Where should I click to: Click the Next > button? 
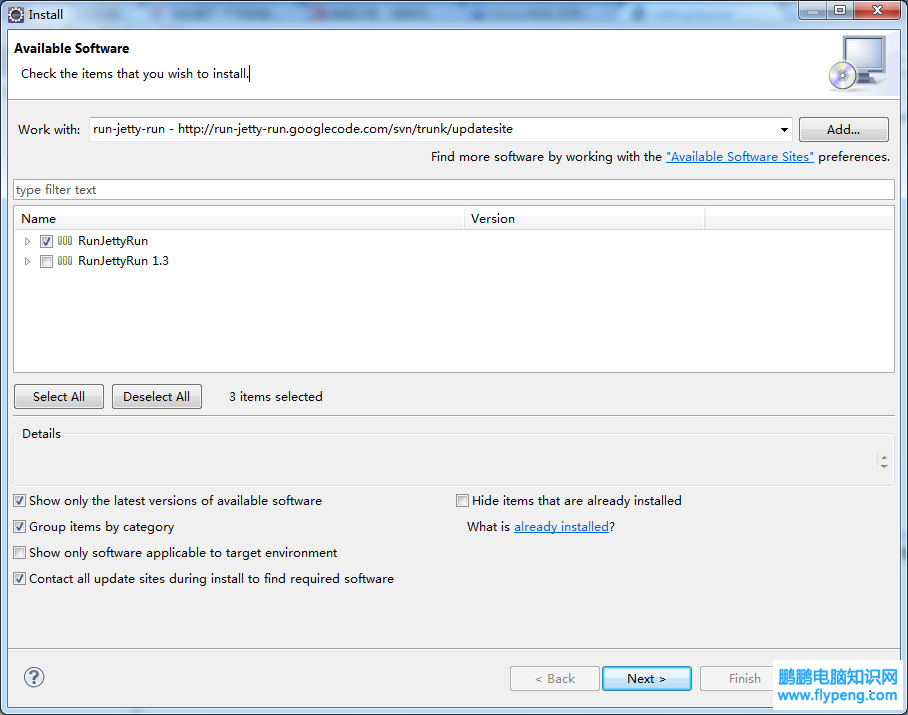point(647,679)
